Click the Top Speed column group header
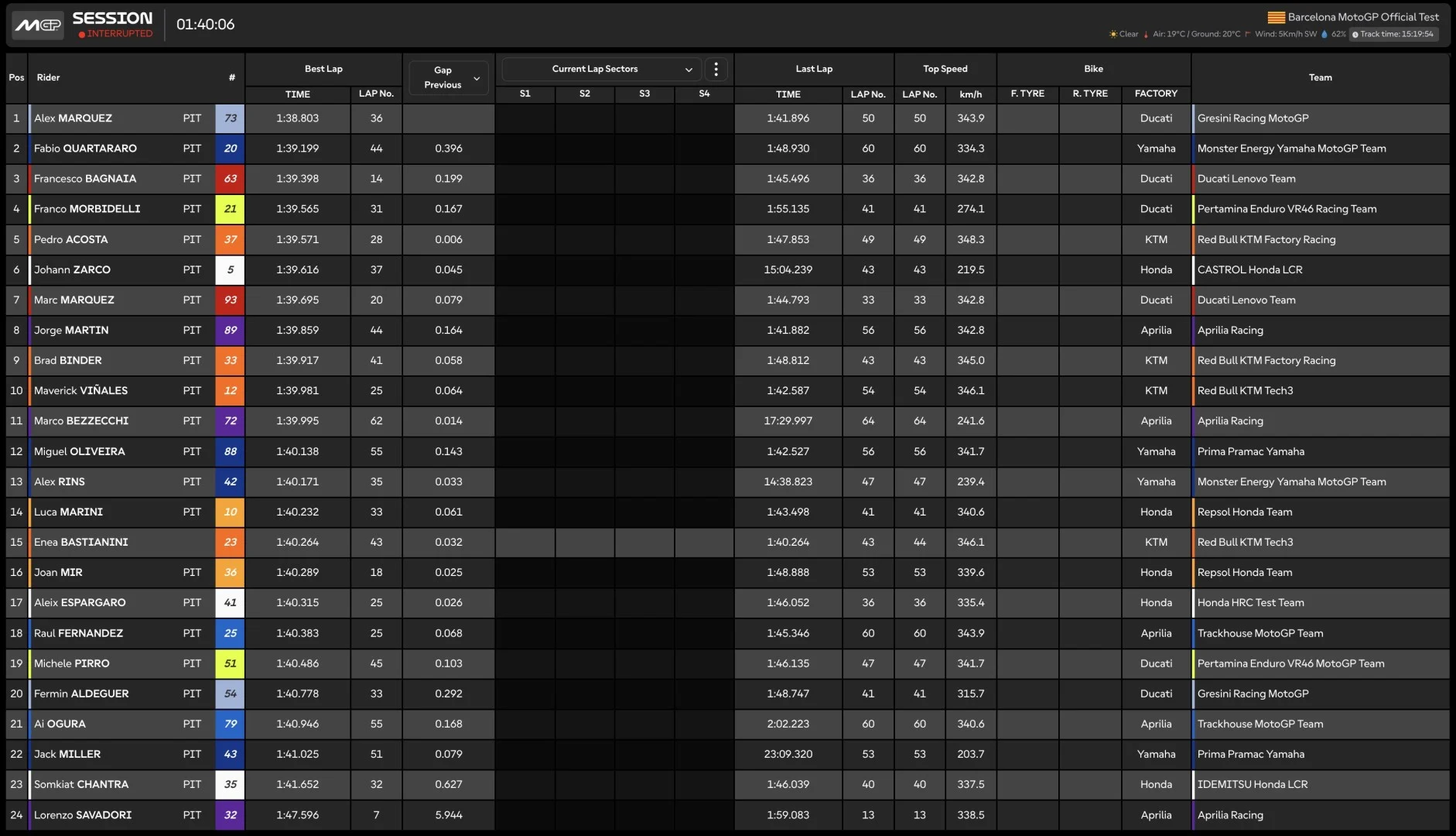 [945, 69]
